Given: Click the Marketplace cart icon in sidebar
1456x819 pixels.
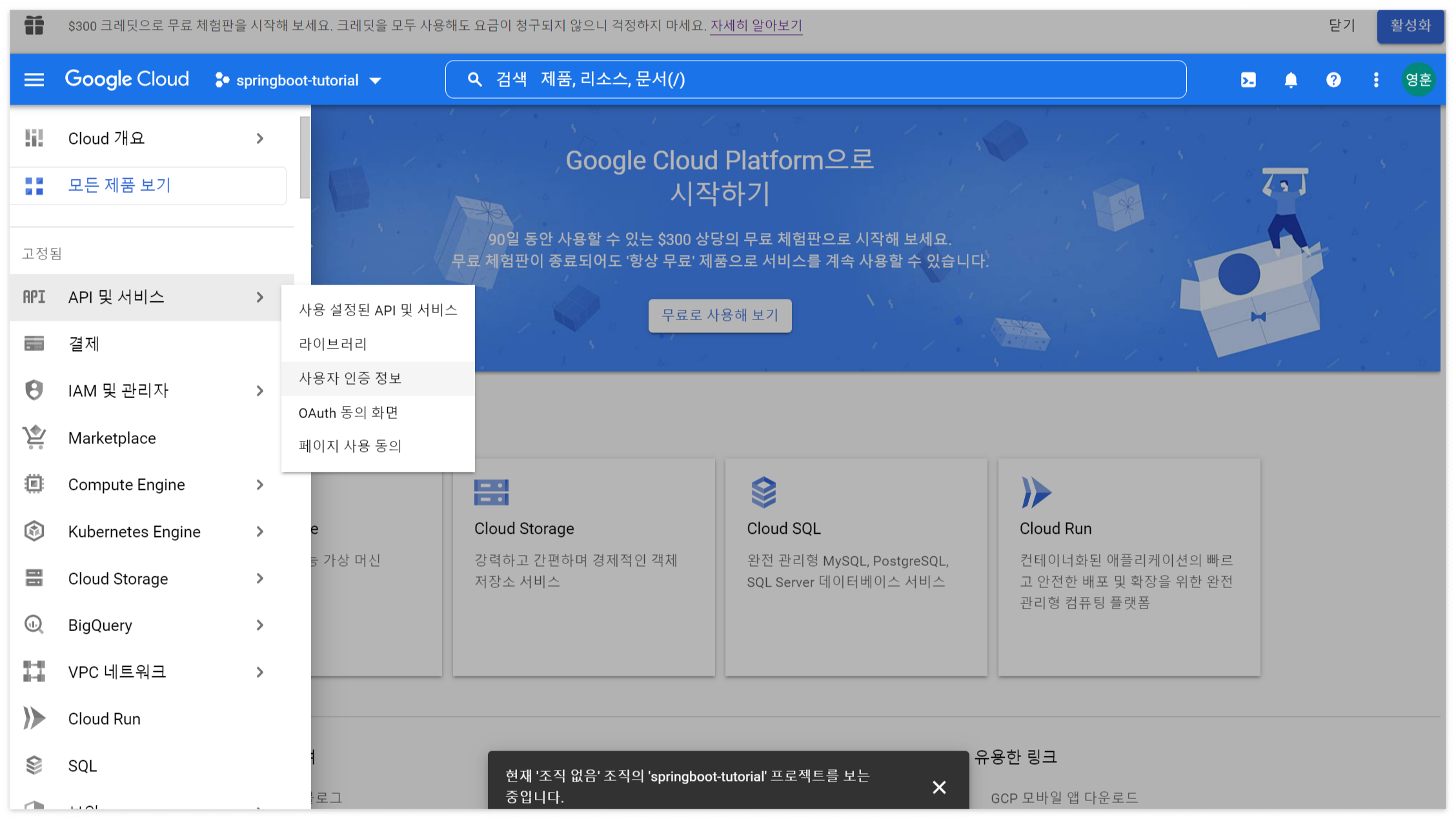Looking at the screenshot, I should (34, 438).
